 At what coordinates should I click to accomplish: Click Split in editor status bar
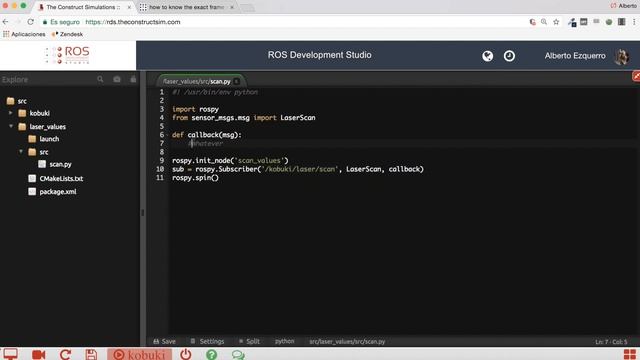(249, 341)
